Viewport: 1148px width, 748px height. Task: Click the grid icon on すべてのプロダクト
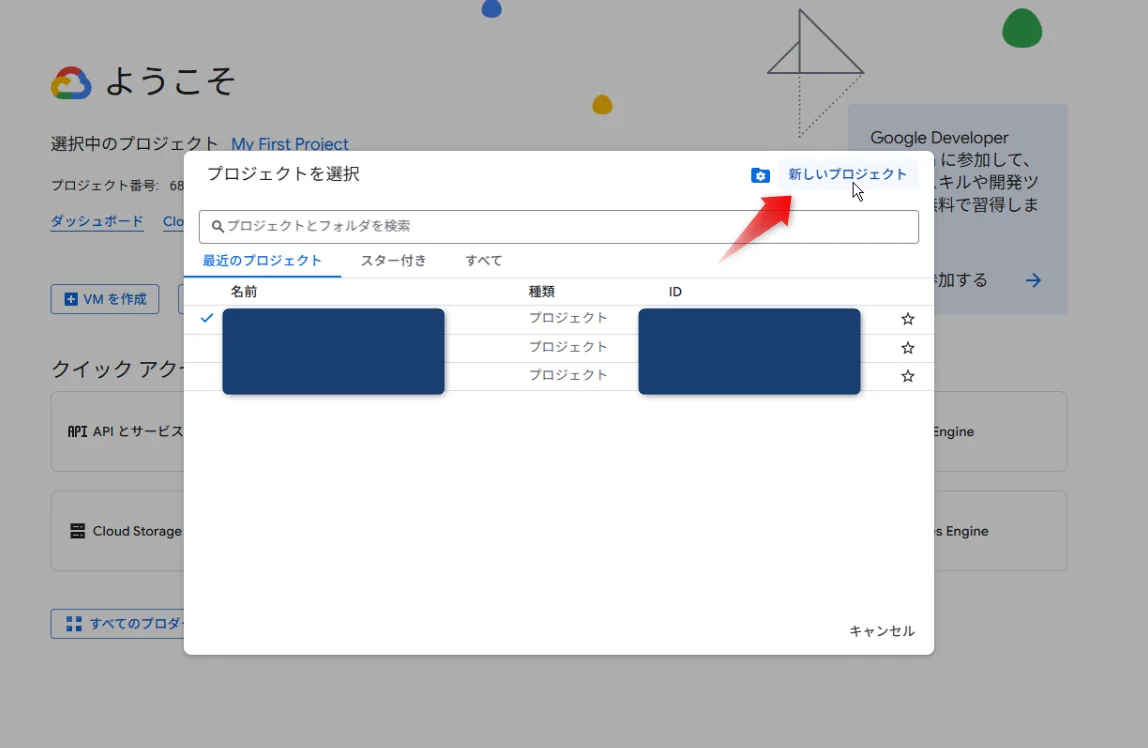point(73,624)
